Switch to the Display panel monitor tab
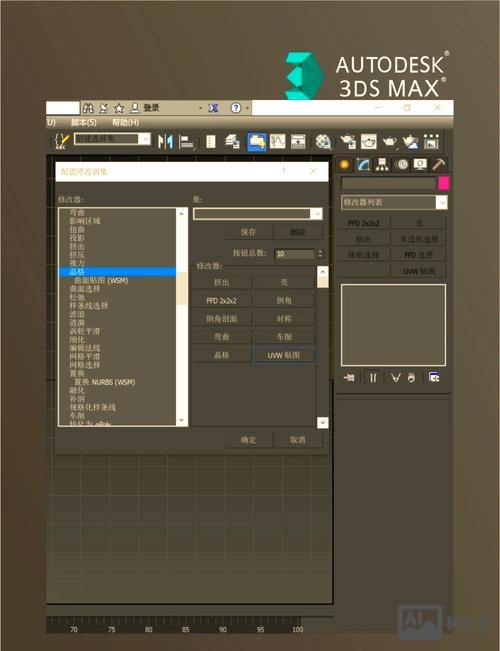 click(x=420, y=165)
